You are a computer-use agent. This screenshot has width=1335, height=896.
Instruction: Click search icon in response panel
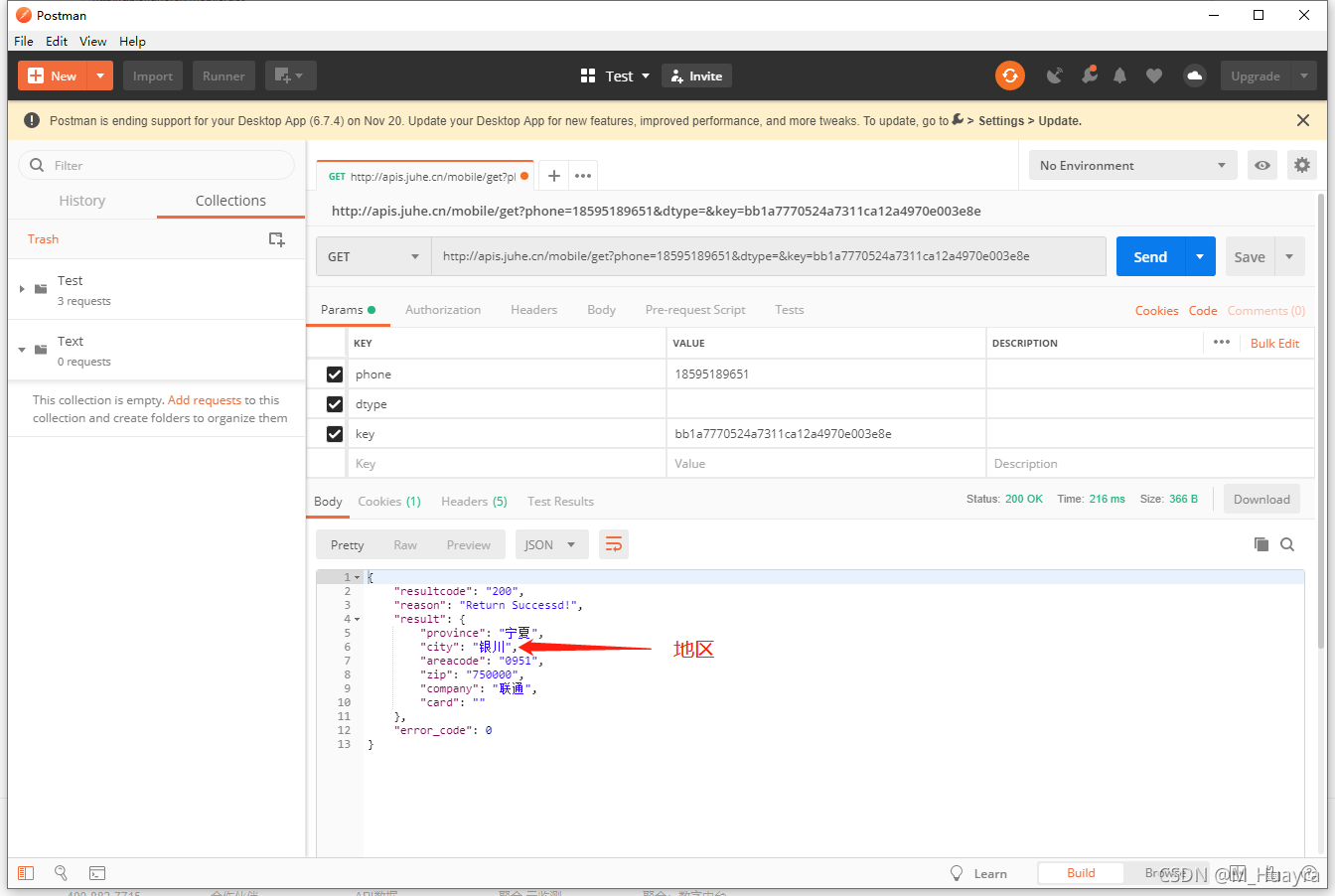(1287, 544)
